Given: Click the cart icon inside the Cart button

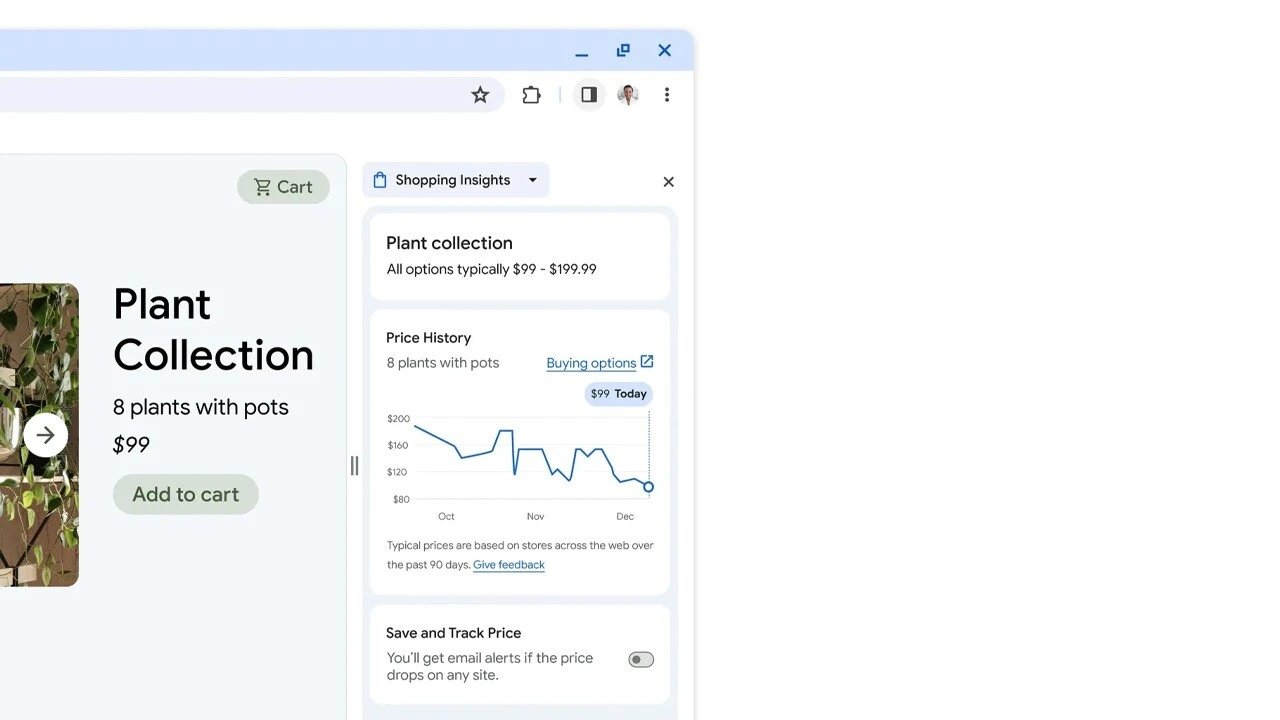Looking at the screenshot, I should point(262,186).
